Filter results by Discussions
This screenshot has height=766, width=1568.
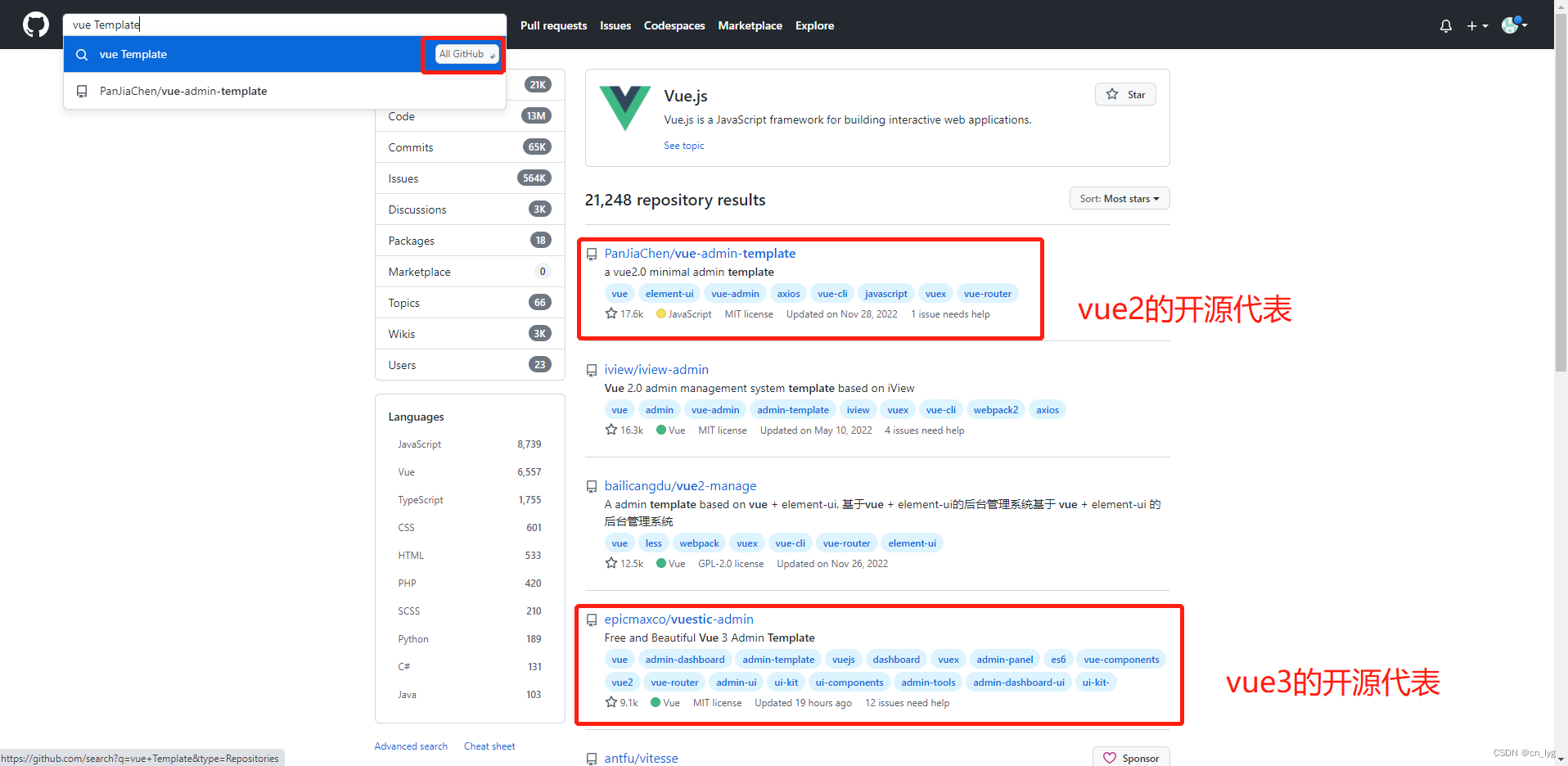[470, 210]
